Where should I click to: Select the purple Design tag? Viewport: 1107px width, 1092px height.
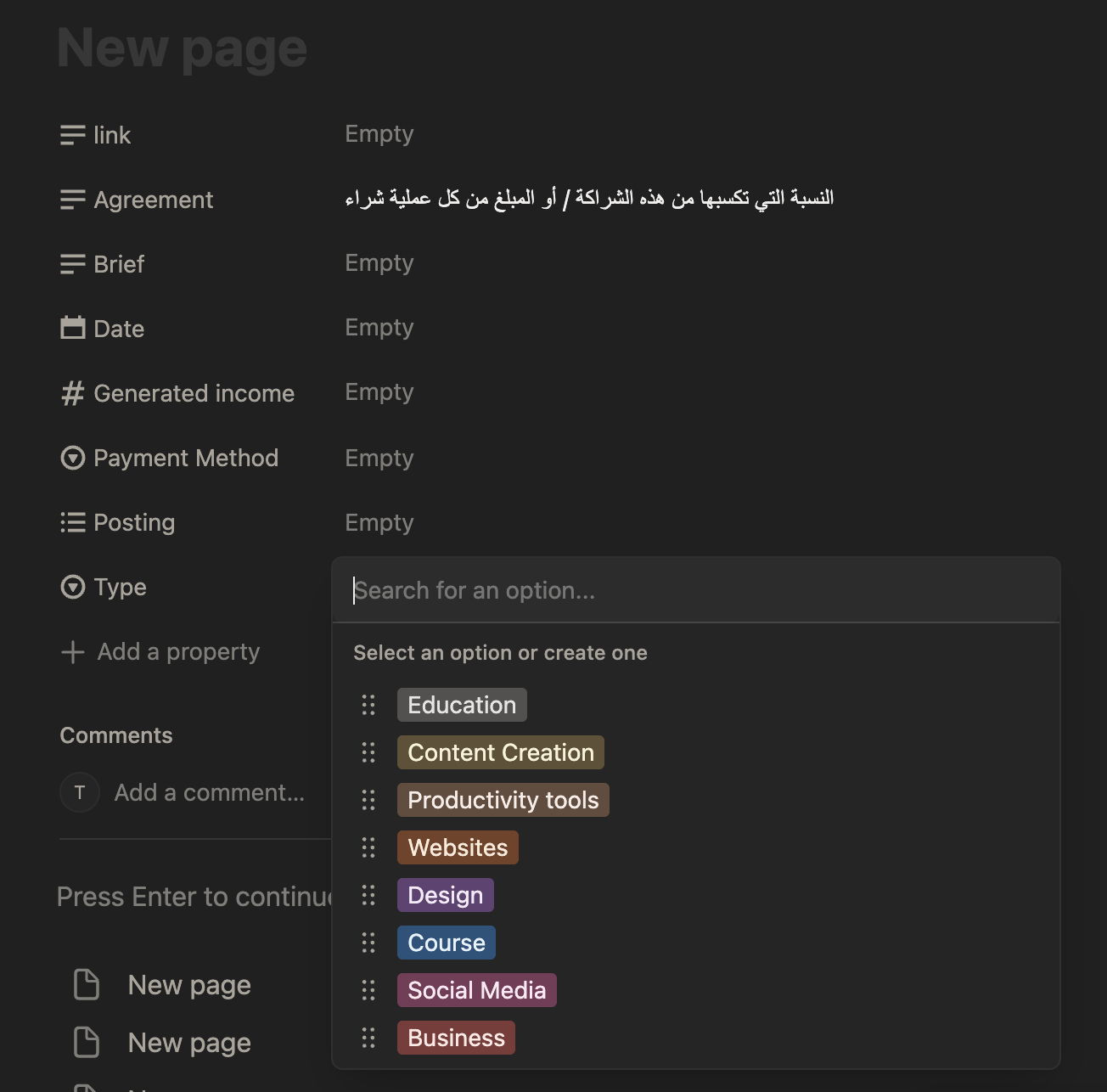[445, 895]
